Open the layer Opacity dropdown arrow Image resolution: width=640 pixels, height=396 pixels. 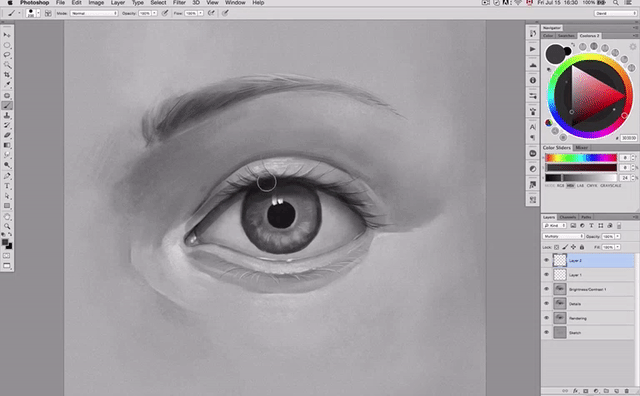618,236
